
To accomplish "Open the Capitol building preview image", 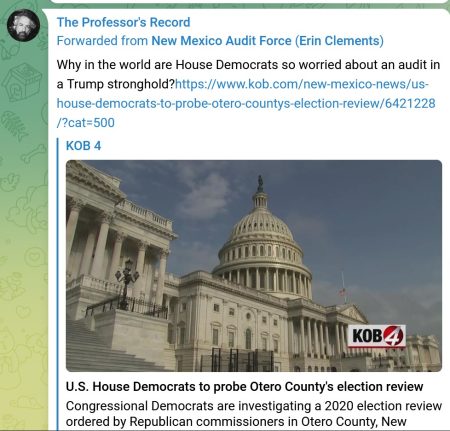I will pos(254,266).
